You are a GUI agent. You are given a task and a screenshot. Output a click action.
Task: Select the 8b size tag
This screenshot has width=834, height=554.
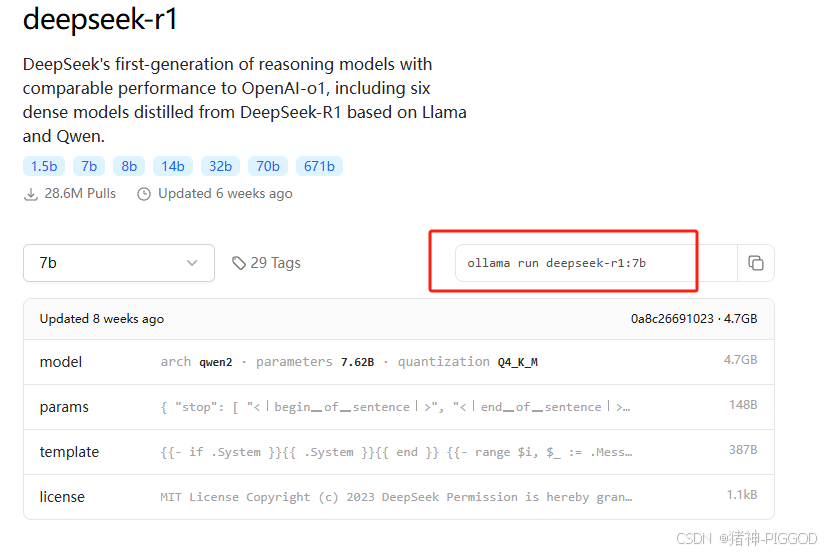(129, 166)
